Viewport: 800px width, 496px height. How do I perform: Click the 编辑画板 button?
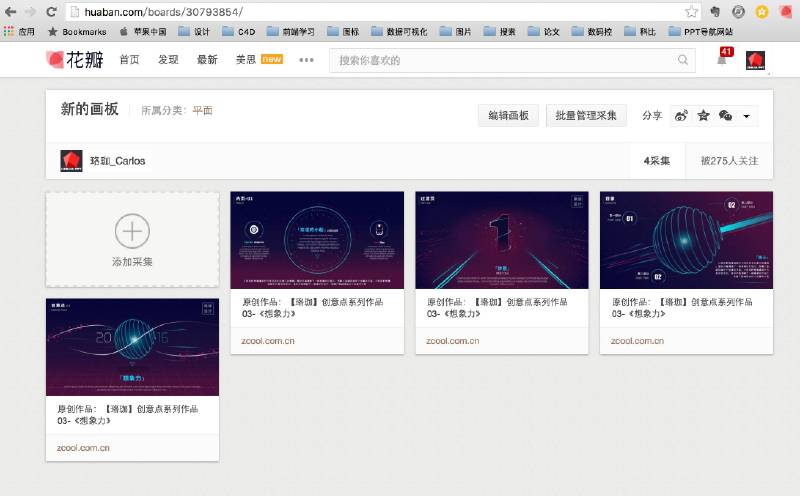pyautogui.click(x=508, y=116)
